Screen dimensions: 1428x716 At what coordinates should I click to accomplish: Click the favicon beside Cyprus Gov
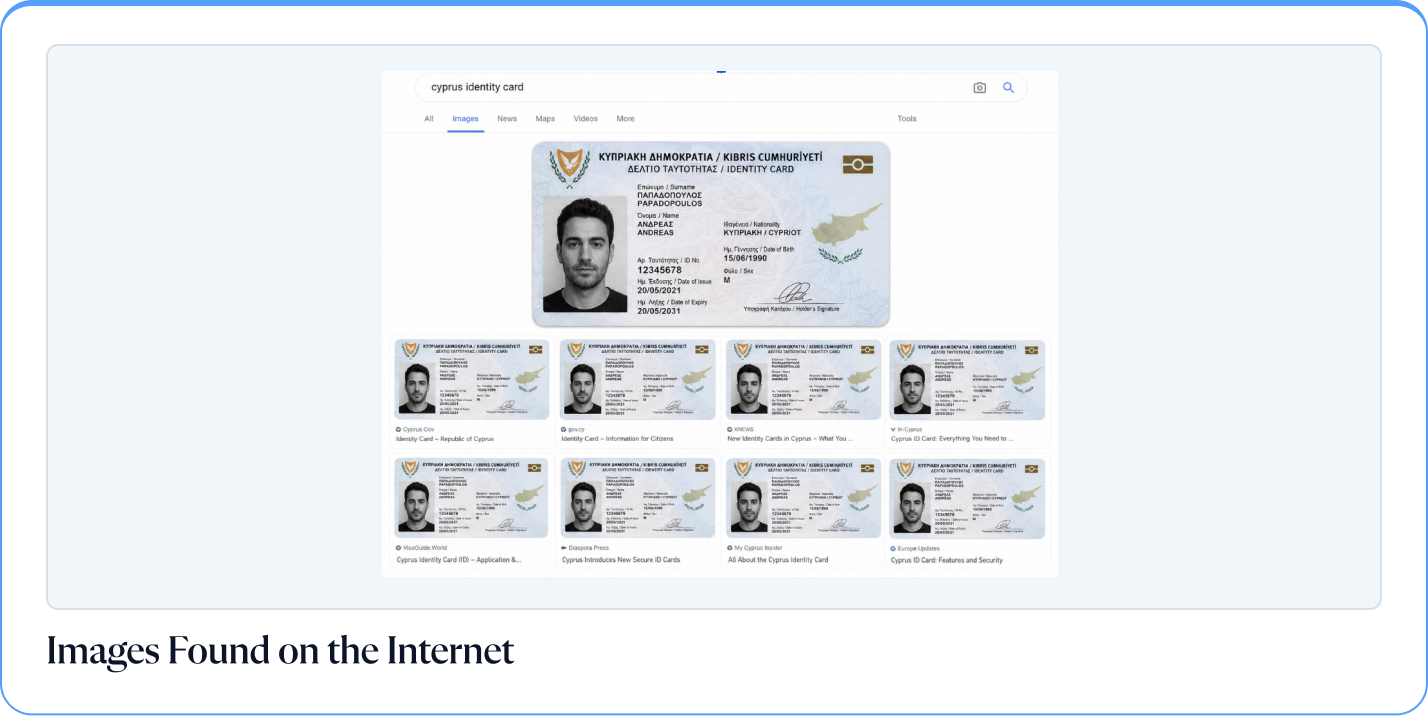click(x=398, y=429)
